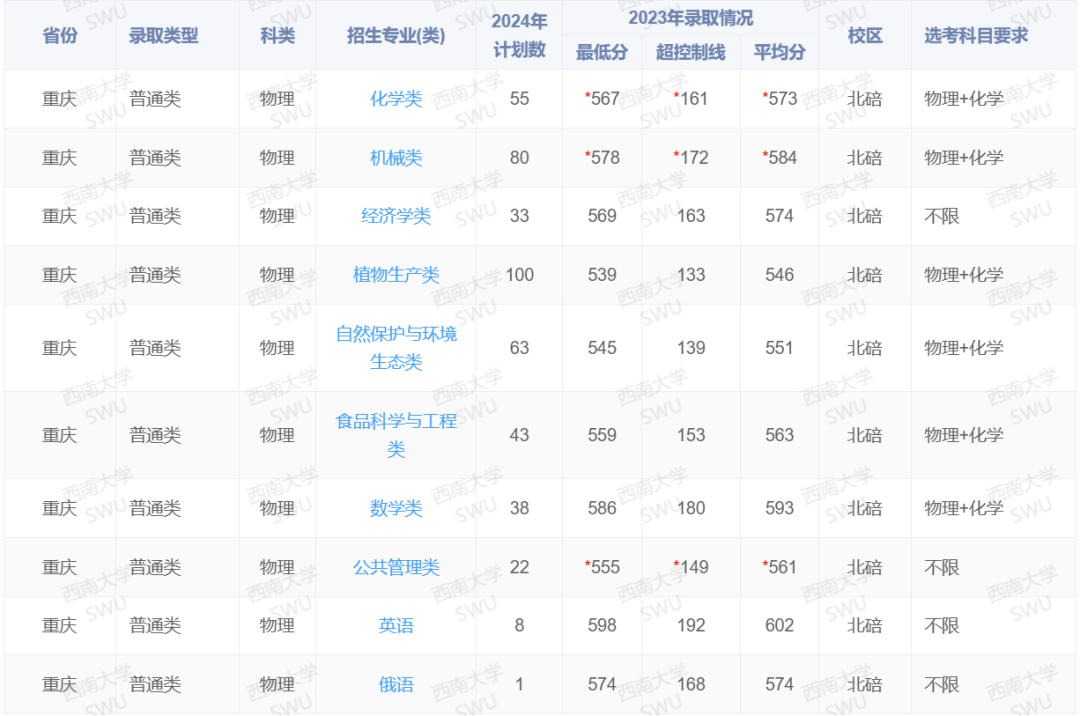Select minimum score 539 for 植物生产类
The height and width of the screenshot is (716, 1080).
pyautogui.click(x=602, y=275)
